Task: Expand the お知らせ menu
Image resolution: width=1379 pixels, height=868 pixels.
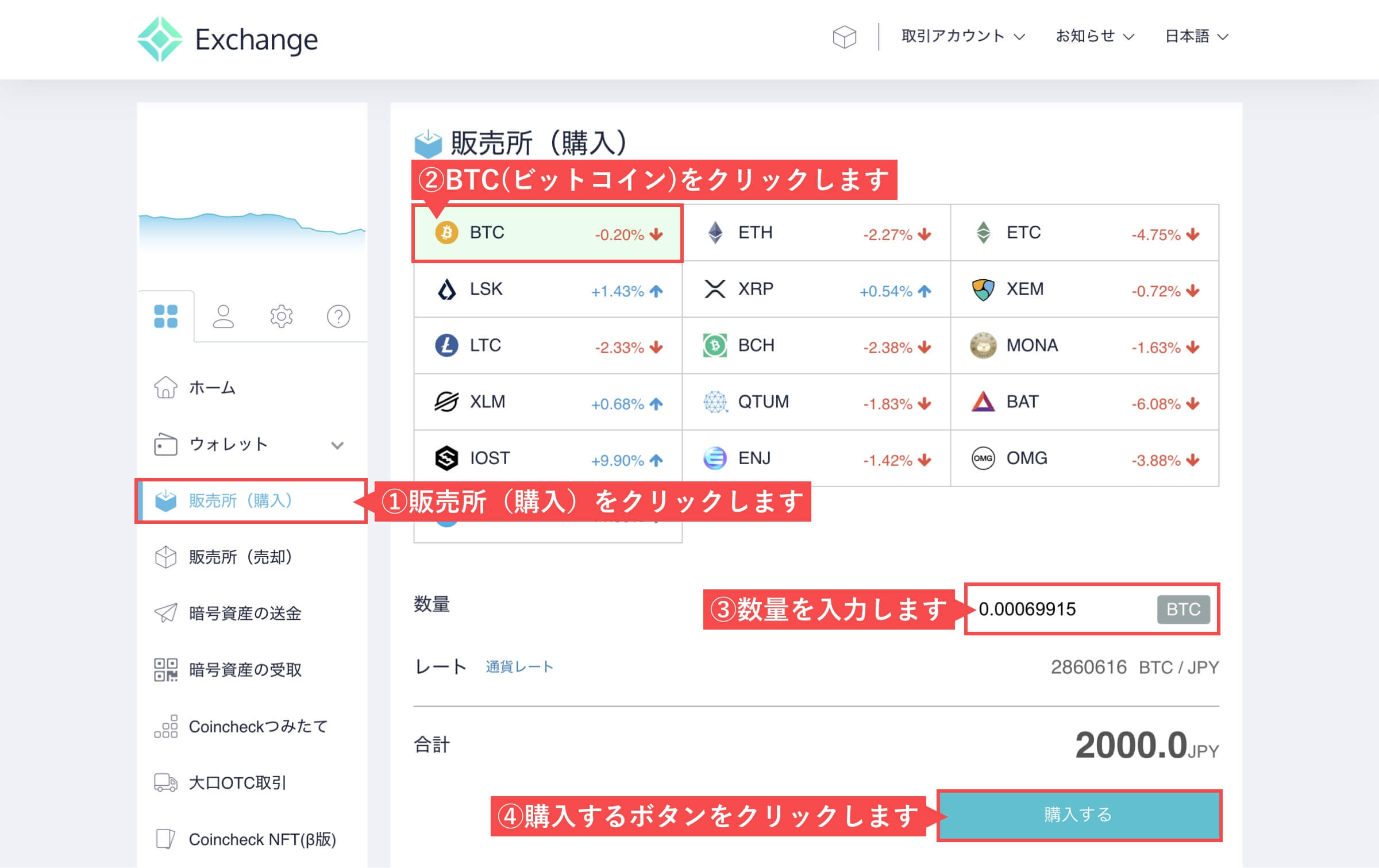Action: pos(1095,36)
